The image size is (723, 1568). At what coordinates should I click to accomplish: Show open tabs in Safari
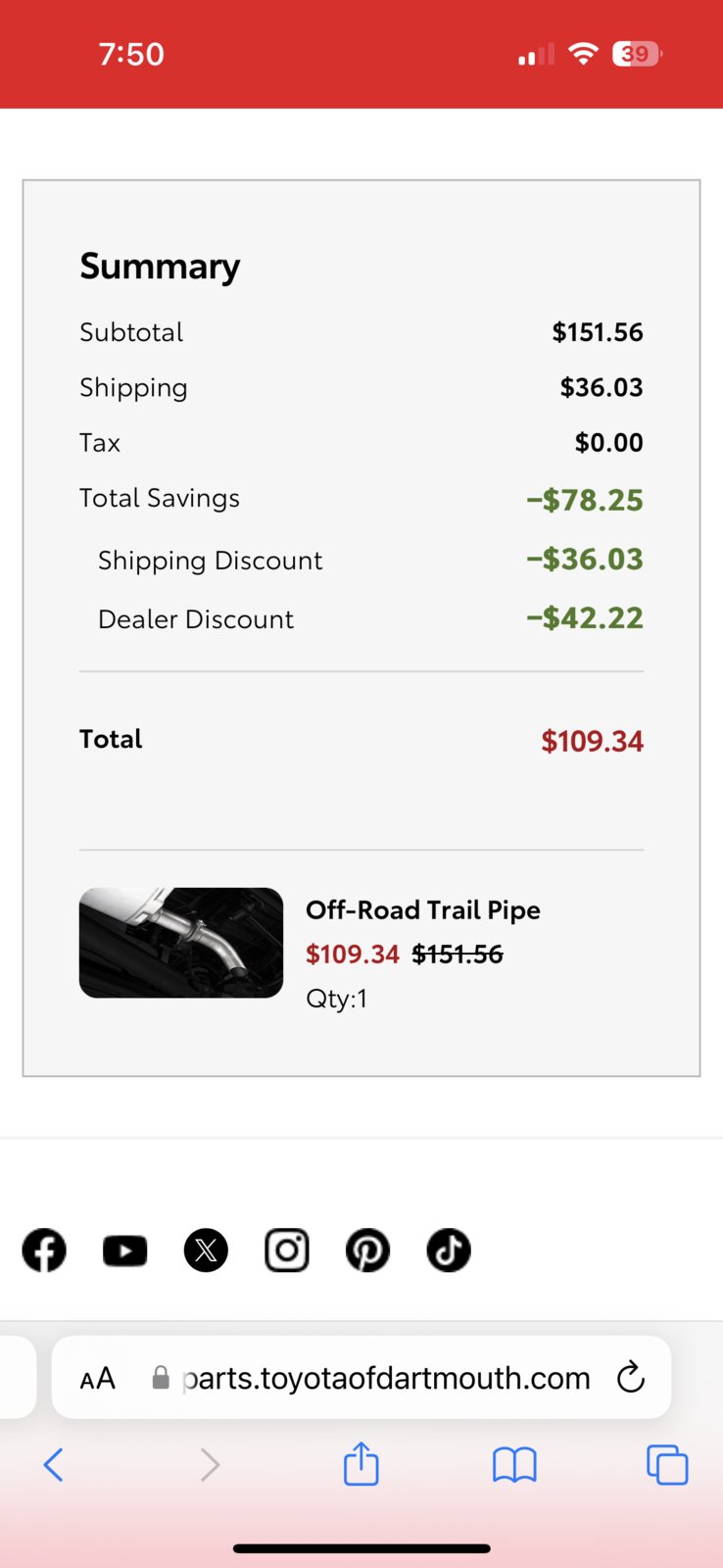pos(667,1465)
